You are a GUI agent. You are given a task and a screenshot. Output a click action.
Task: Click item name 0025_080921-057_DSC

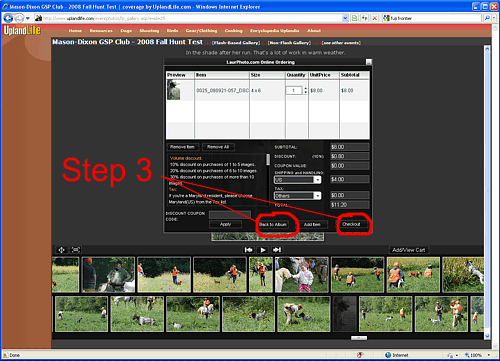[x=222, y=91]
